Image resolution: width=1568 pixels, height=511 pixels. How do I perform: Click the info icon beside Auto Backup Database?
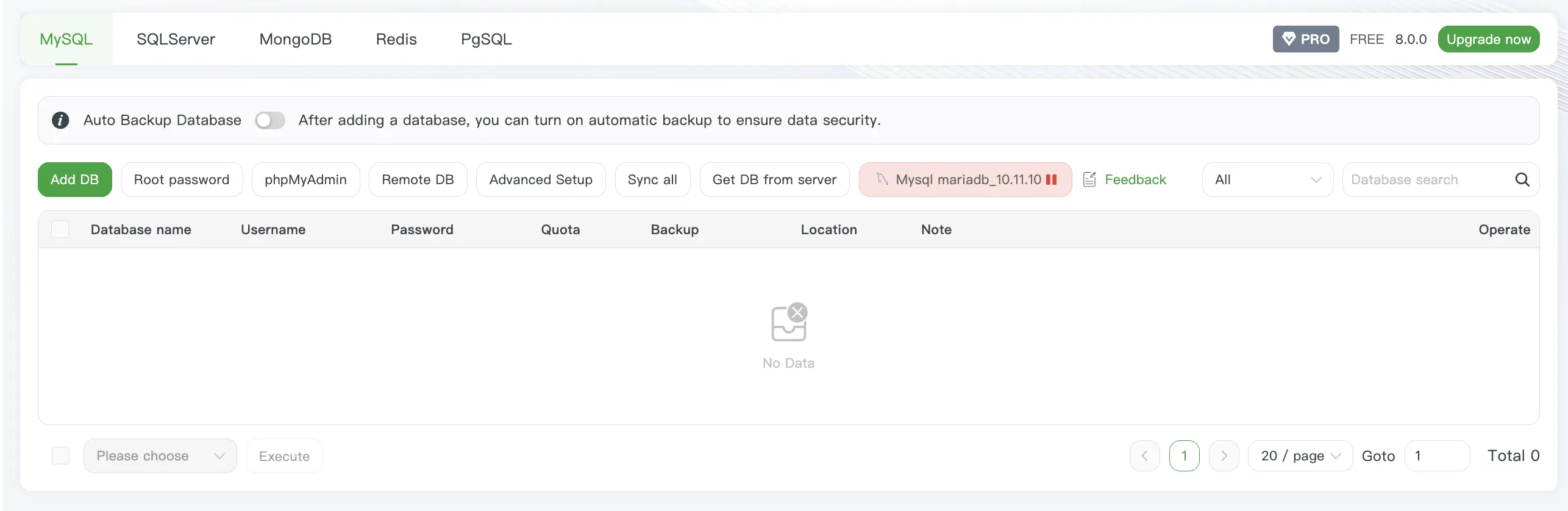pyautogui.click(x=60, y=120)
